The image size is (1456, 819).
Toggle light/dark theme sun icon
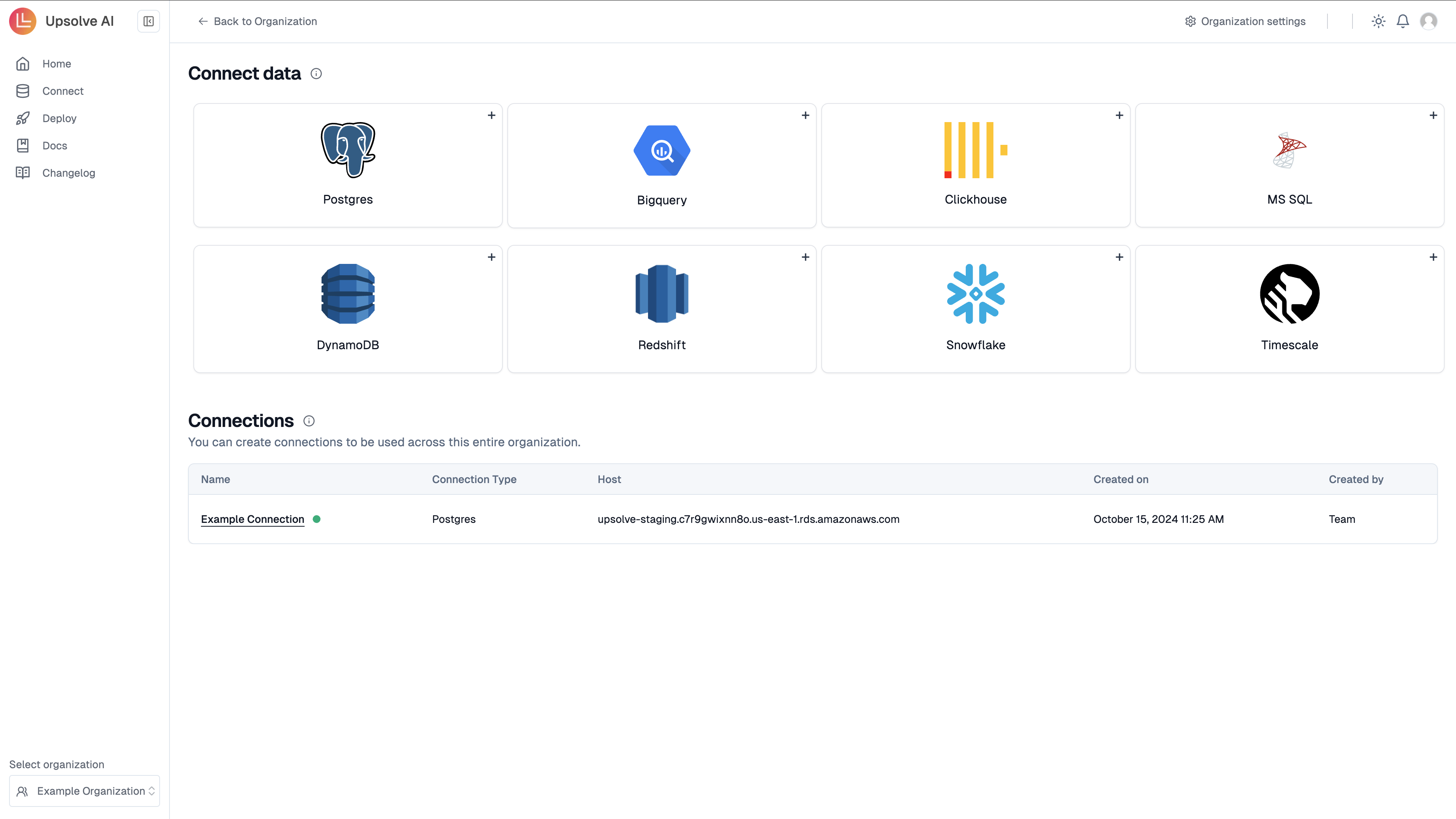tap(1378, 22)
